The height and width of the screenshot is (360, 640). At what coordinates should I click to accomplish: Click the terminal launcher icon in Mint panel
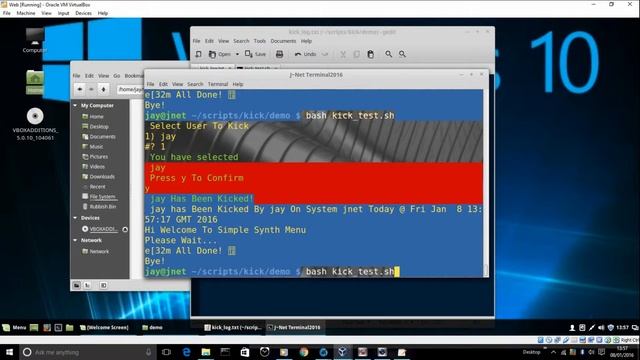click(x=58, y=327)
